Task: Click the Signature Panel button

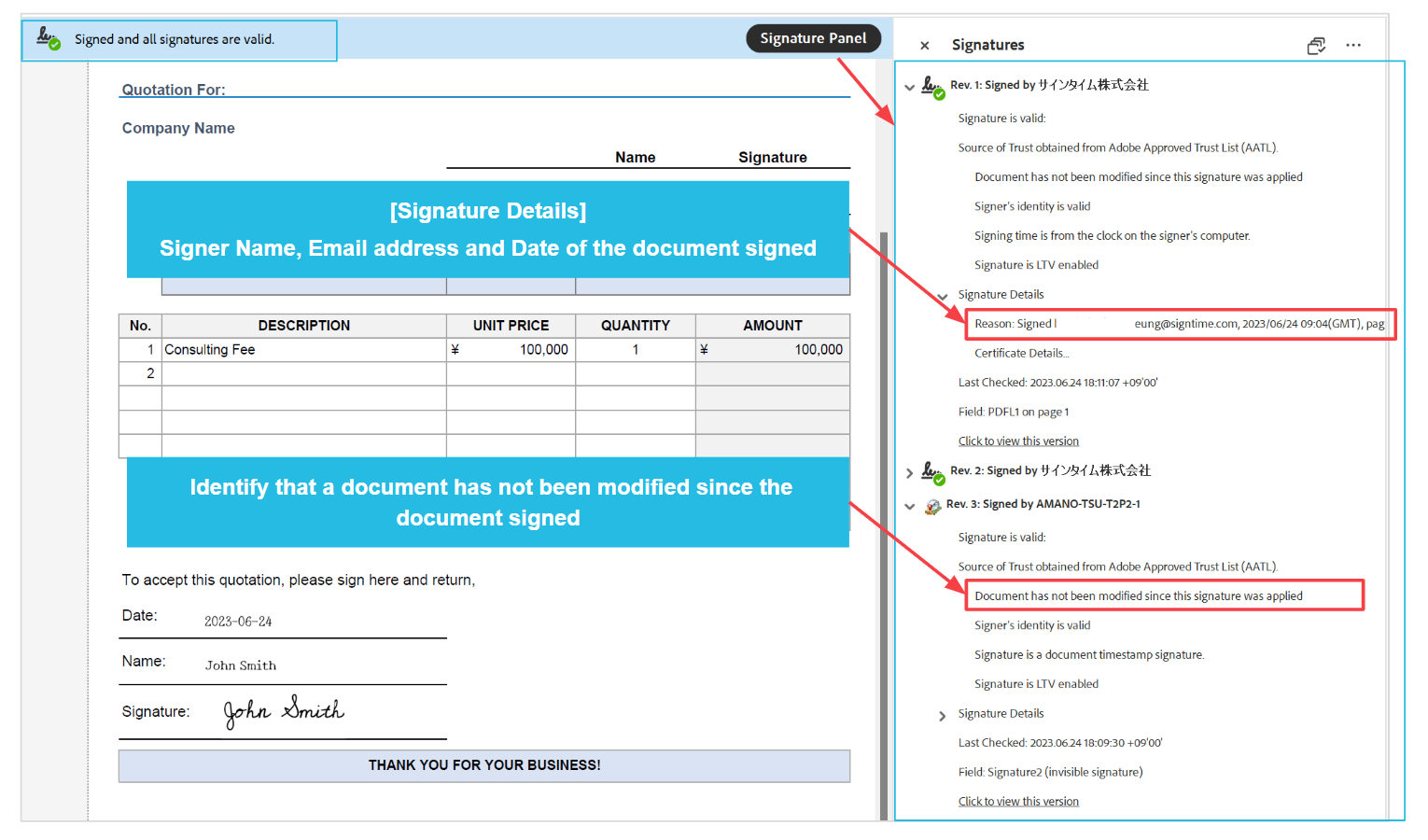Action: pos(813,38)
